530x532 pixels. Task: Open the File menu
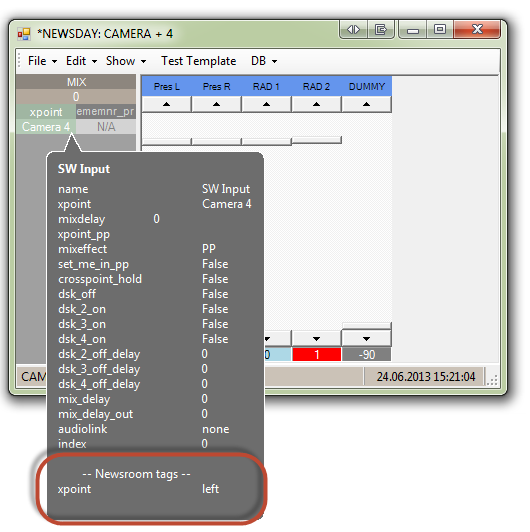[42, 61]
